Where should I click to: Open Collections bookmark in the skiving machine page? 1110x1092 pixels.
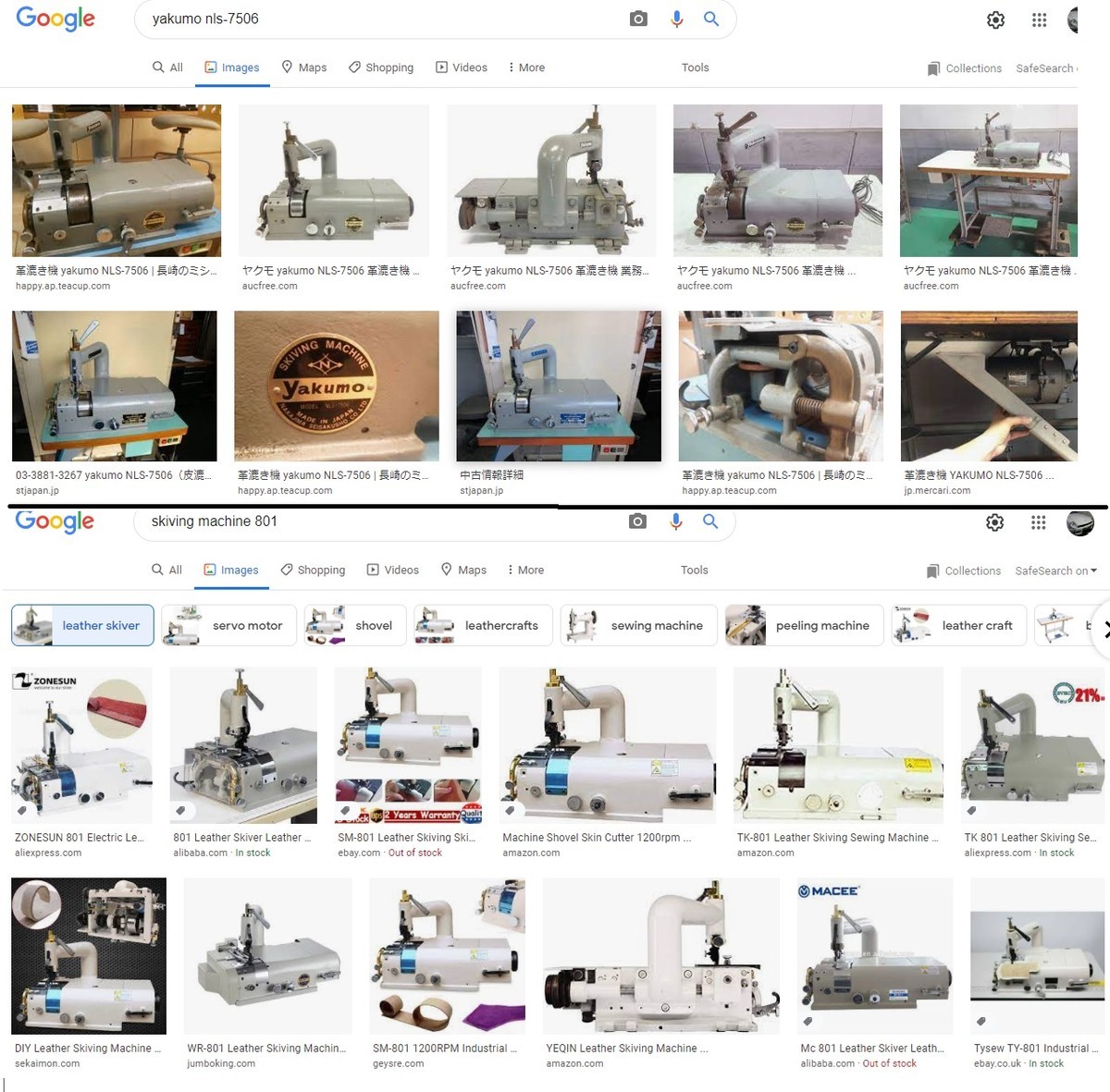(964, 571)
